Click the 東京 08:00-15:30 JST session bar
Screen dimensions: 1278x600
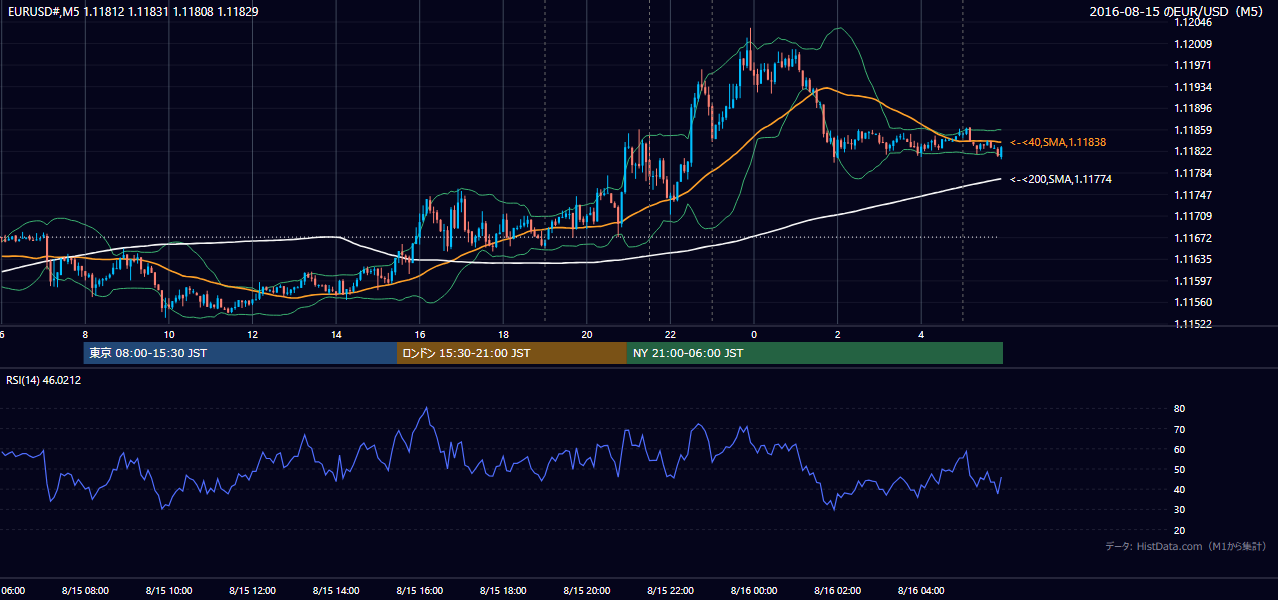pos(240,353)
